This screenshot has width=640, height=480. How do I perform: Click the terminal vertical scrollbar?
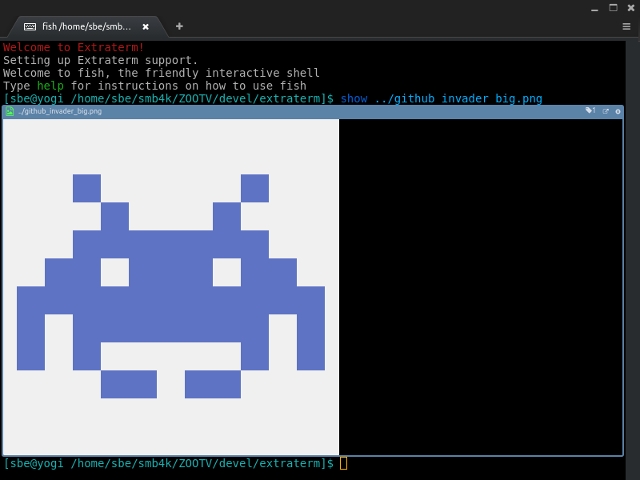pos(632,260)
